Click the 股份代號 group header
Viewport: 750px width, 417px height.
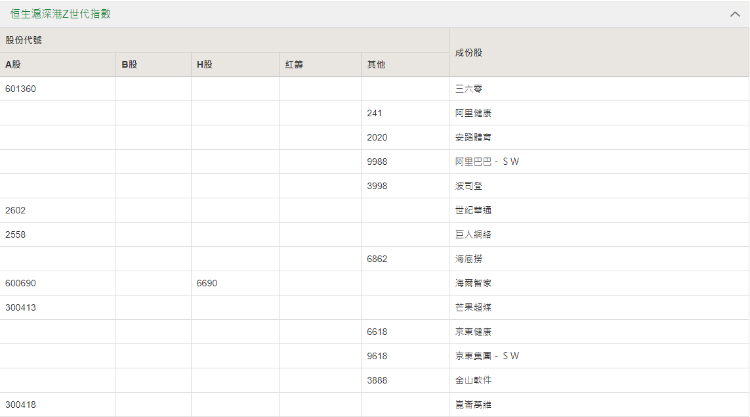(24, 40)
